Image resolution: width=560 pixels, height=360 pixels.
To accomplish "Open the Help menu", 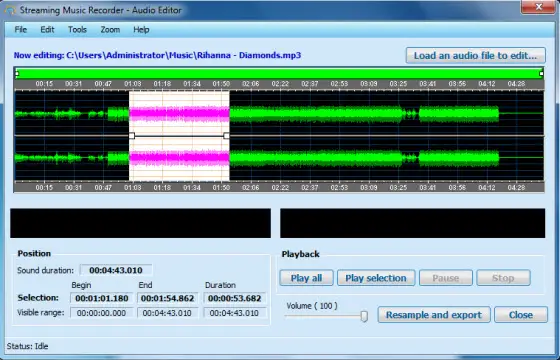I will click(141, 30).
